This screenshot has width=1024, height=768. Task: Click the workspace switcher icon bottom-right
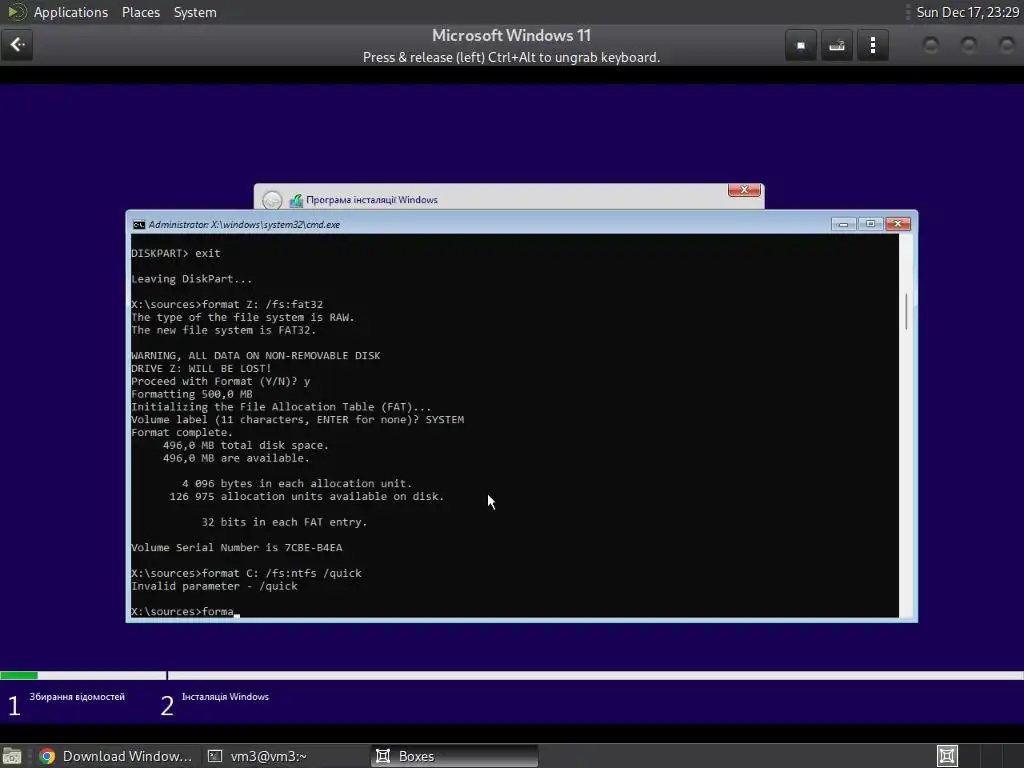click(947, 756)
